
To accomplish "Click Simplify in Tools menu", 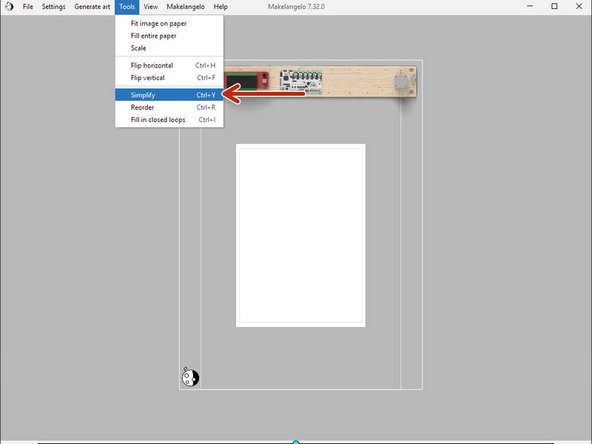I will pos(169,95).
